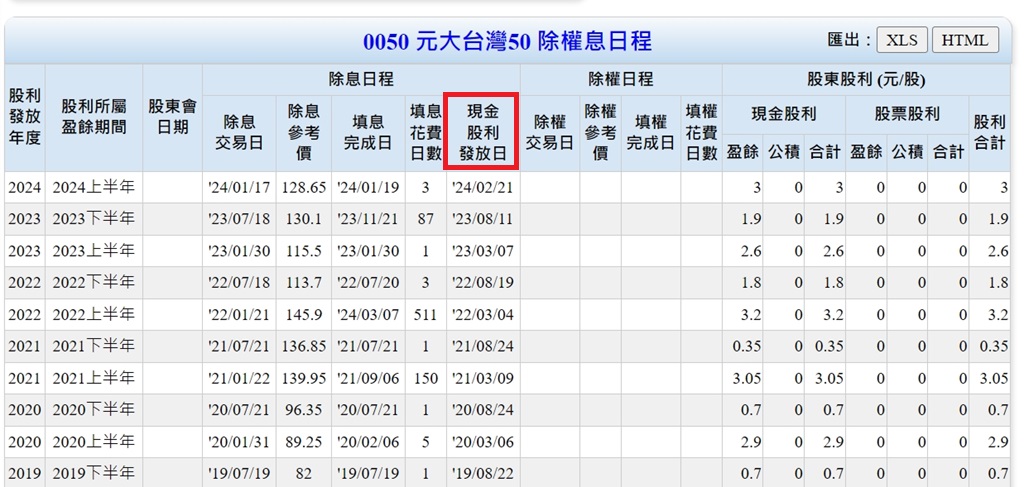Click the 除息參考價 column header
1024x487 pixels.
pyautogui.click(x=304, y=133)
